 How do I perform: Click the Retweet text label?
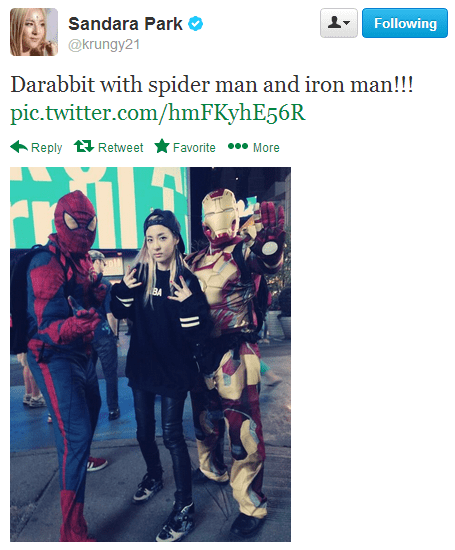pyautogui.click(x=121, y=148)
